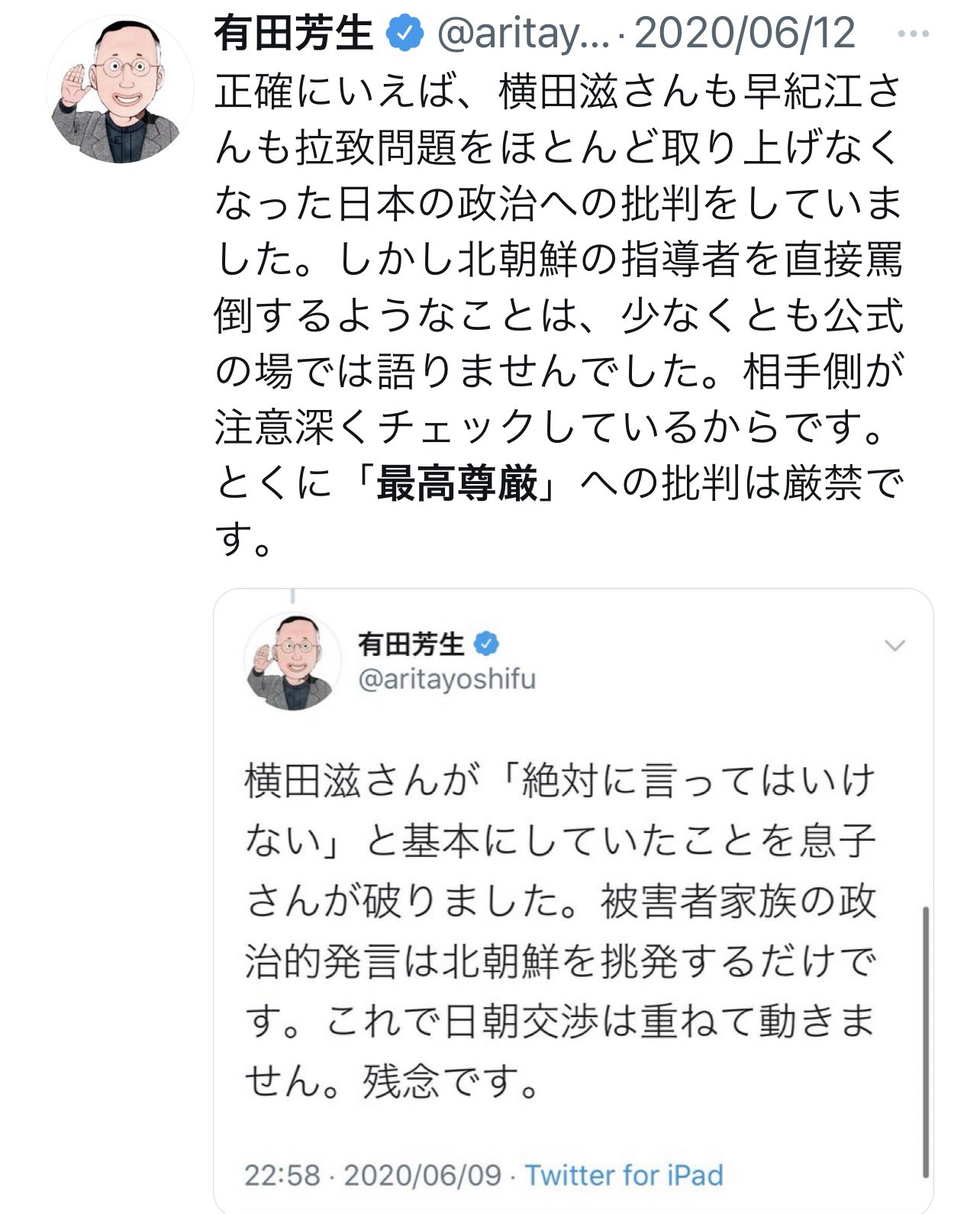Click the top tweet's cartoon profile avatar
The width and height of the screenshot is (980, 1214).
coord(120,88)
